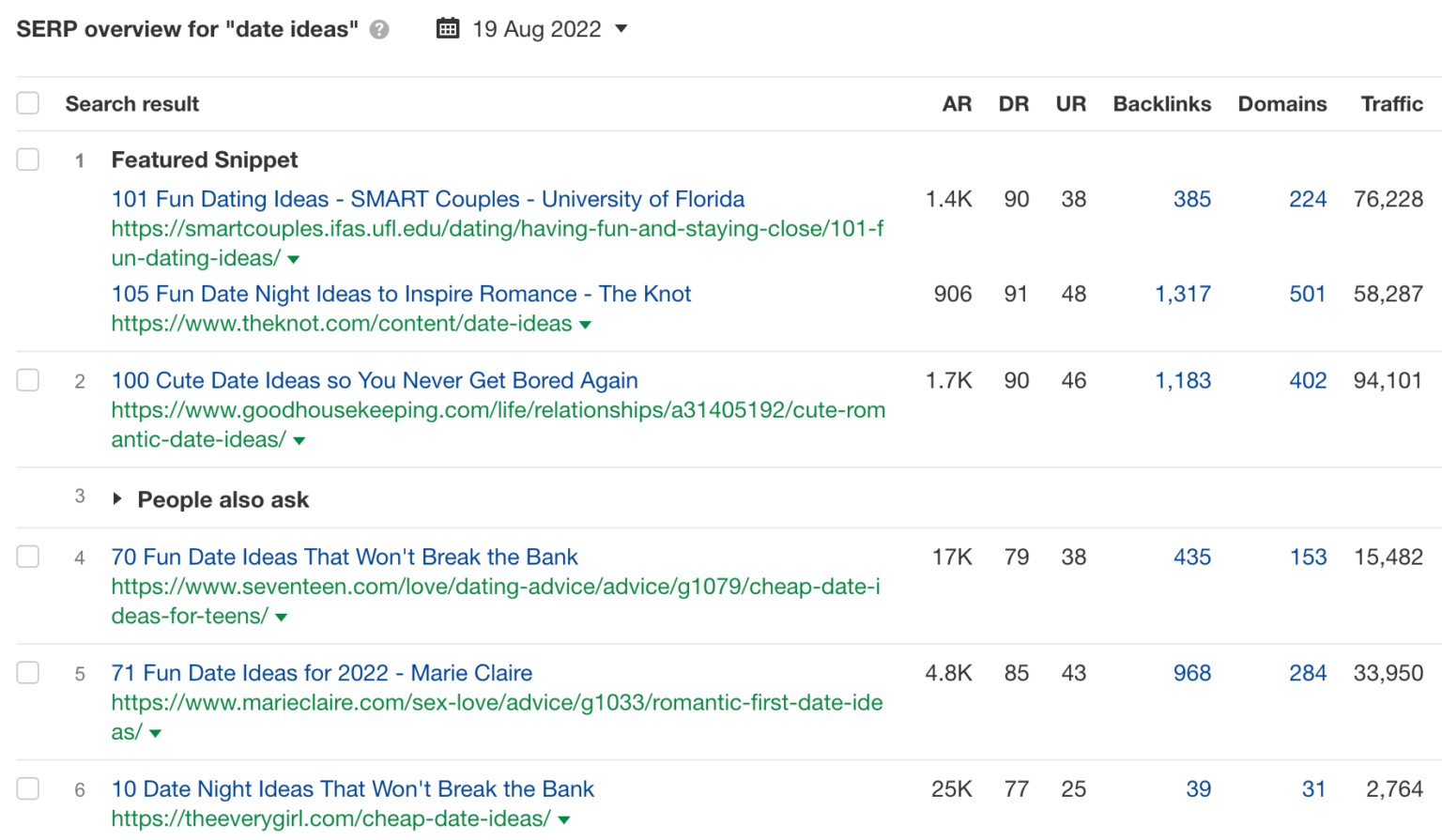Open "100 Cute Date Ideas so You Never Get Bored Again"
Viewport: 1442px width, 840px height.
pos(374,380)
